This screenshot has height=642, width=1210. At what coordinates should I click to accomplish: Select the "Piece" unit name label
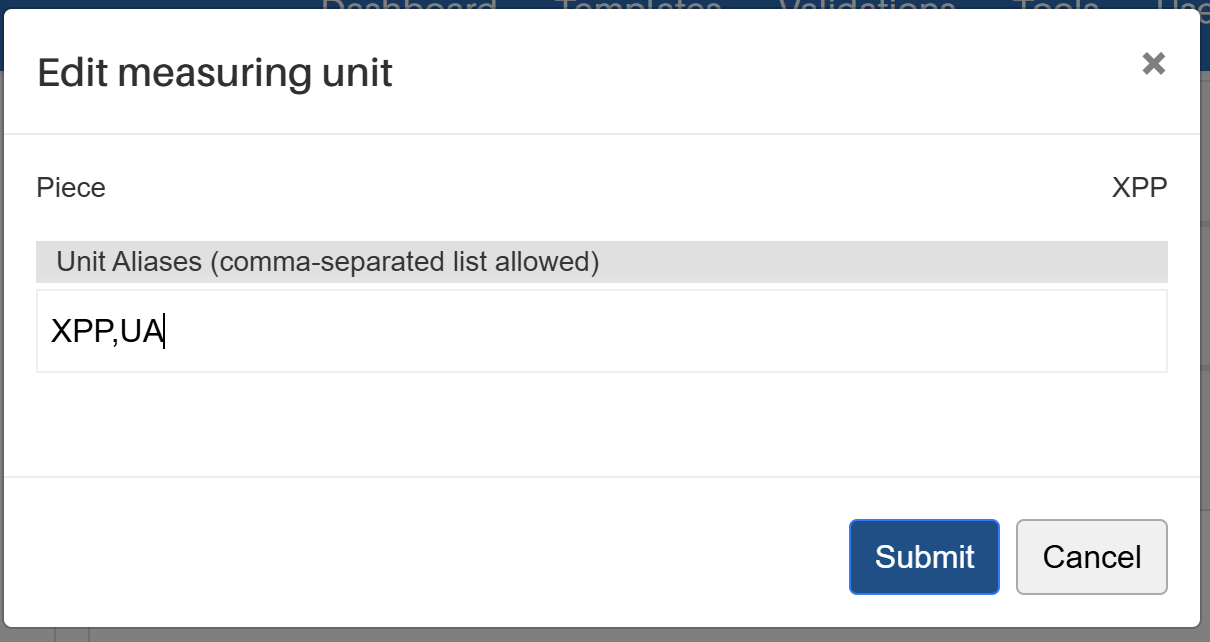pyautogui.click(x=71, y=188)
